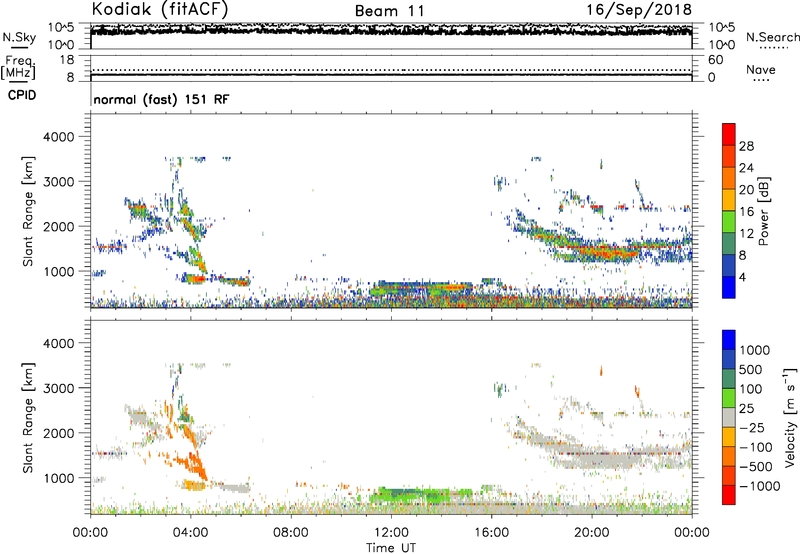Viewport: 800px width, 554px height.
Task: Click the "-500" Velocity colorbar label
Action: tap(756, 466)
